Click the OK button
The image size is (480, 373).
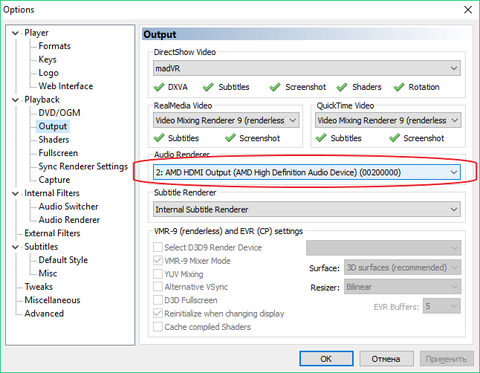point(326,359)
